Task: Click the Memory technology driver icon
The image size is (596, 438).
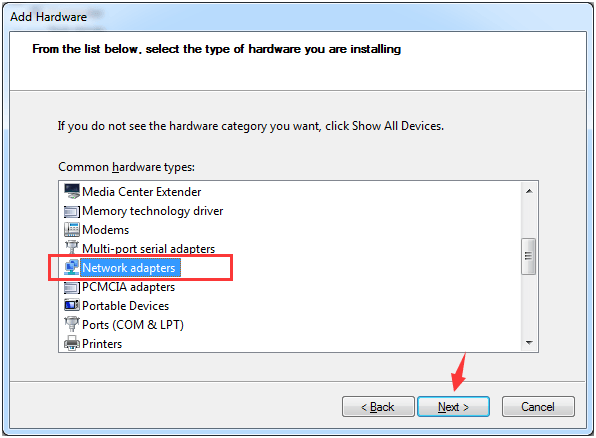Action: 72,211
